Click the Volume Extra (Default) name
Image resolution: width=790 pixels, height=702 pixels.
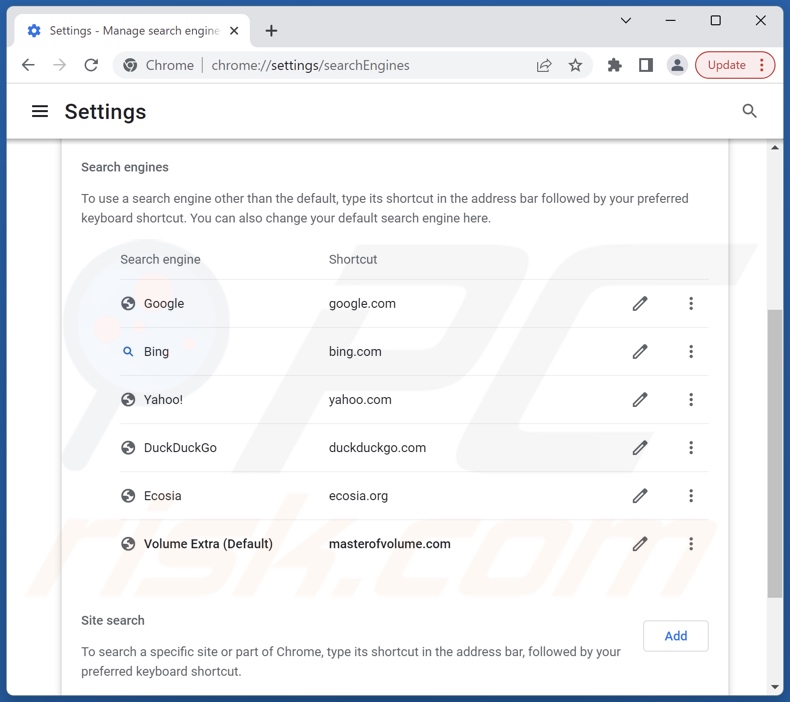[x=208, y=544]
